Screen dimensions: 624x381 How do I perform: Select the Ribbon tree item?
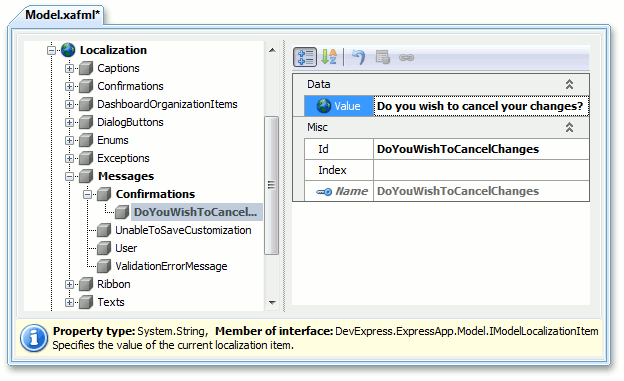pyautogui.click(x=114, y=284)
